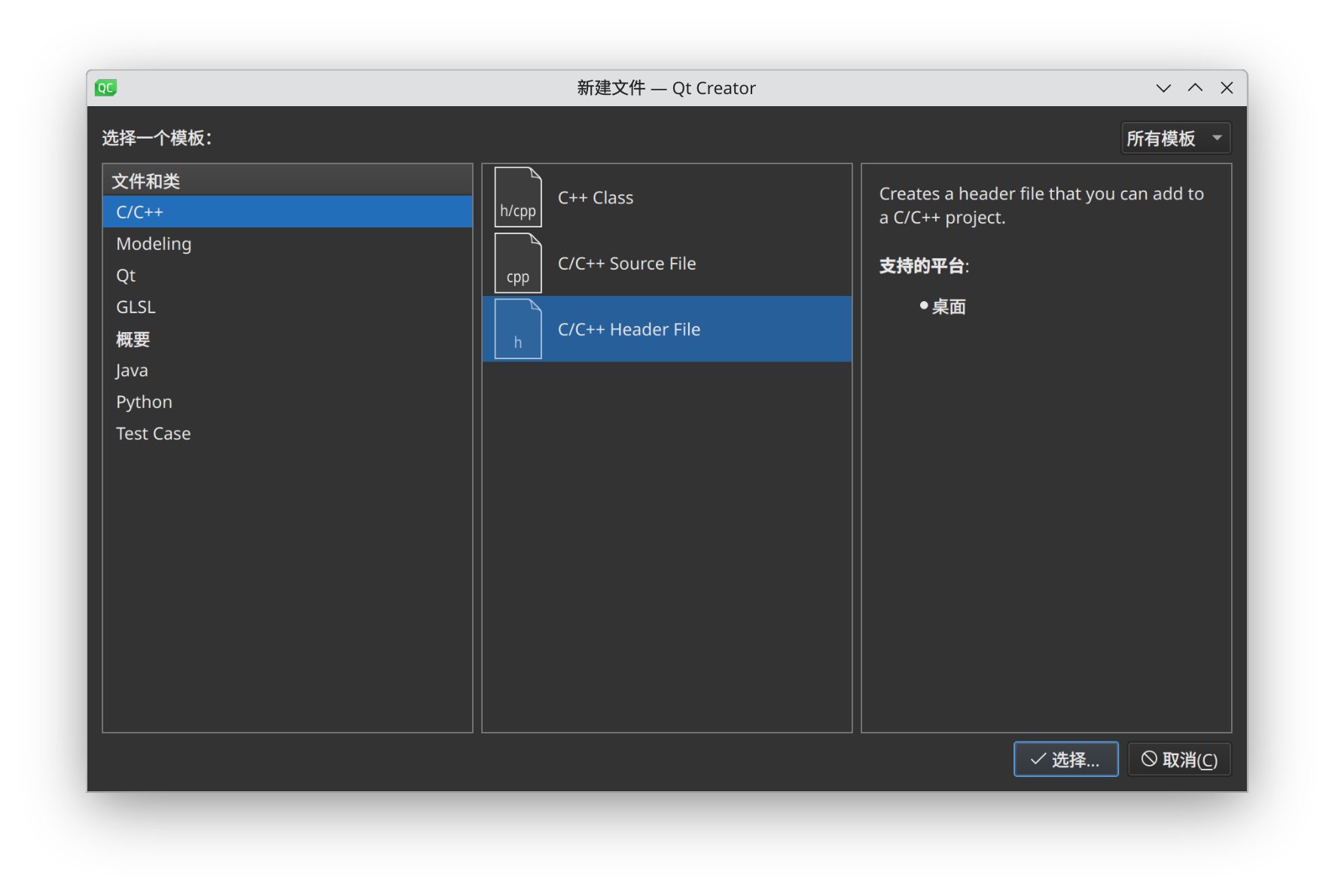Click the h/cpp icon for C++ Class
This screenshot has width=1335, height=896.
(518, 197)
